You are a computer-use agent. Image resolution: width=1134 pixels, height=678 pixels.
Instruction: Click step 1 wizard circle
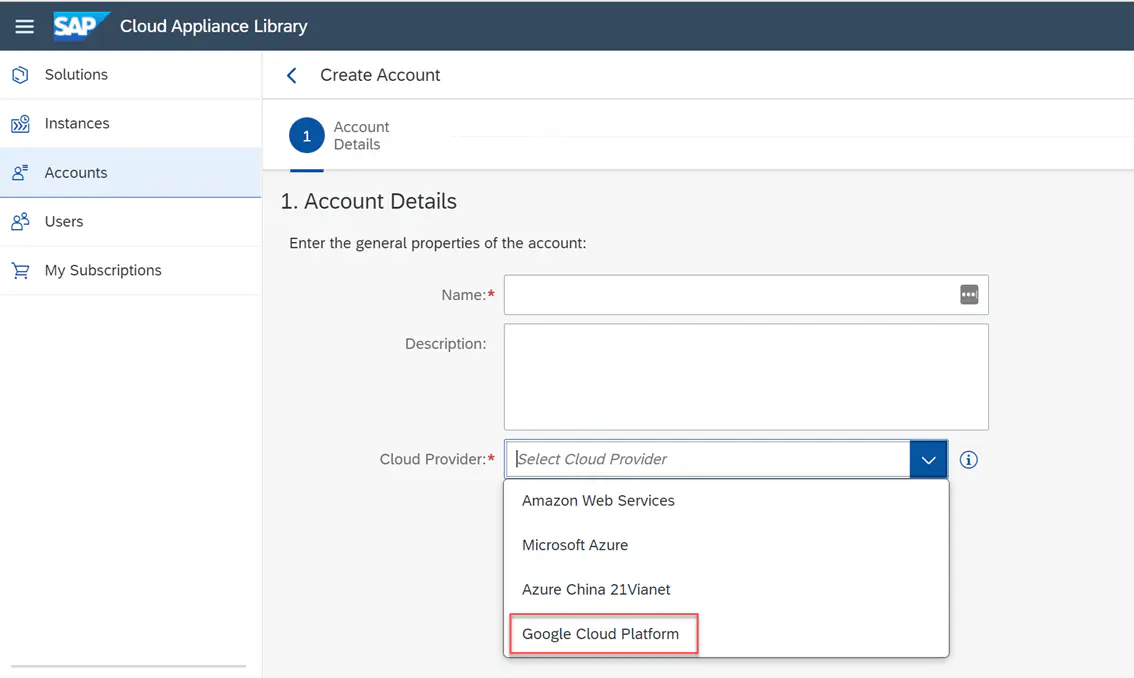(307, 135)
